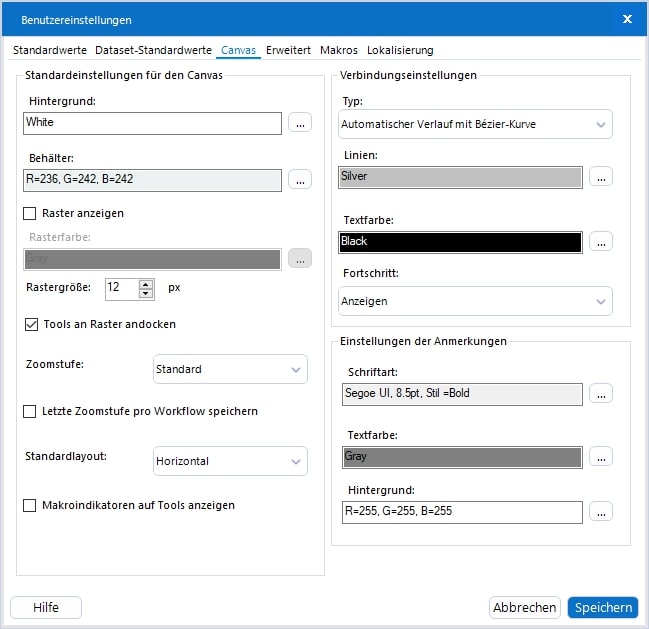Open color picker for annotation Hintergrund
The height and width of the screenshot is (629, 649).
(x=600, y=512)
